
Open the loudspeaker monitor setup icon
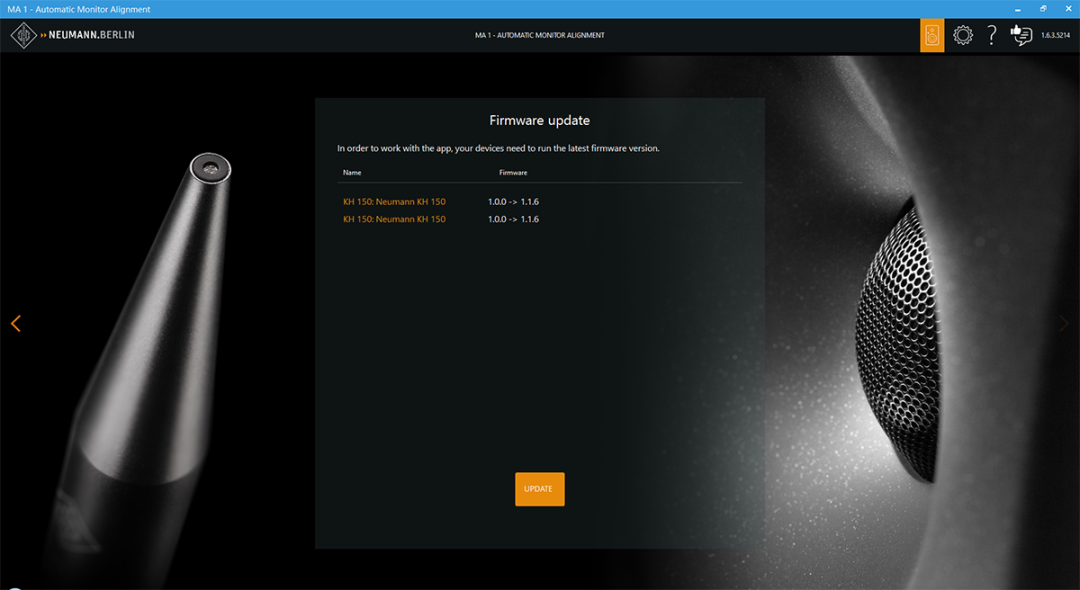coord(932,35)
